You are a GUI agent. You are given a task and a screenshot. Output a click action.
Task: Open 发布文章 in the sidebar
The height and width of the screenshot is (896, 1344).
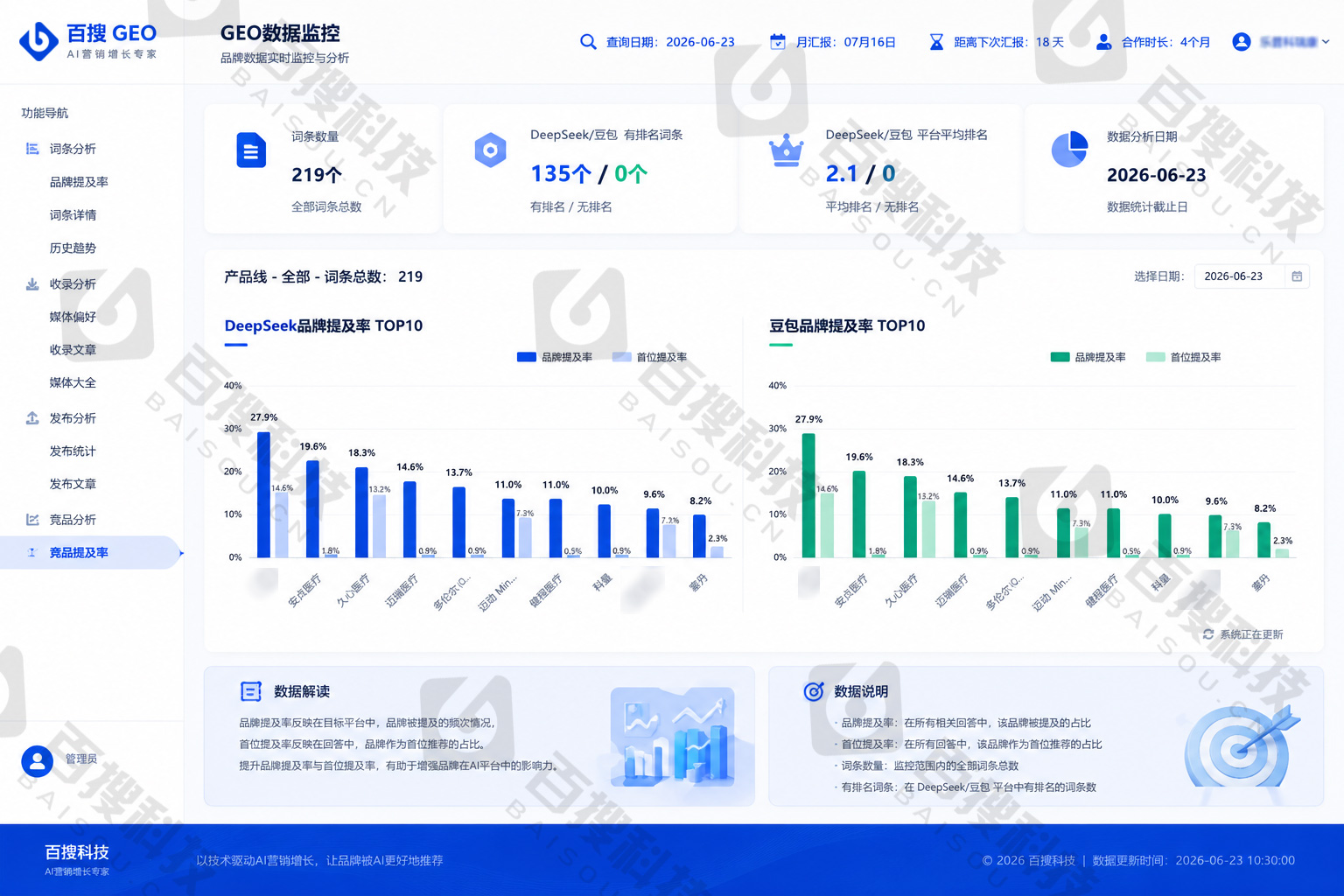[73, 484]
